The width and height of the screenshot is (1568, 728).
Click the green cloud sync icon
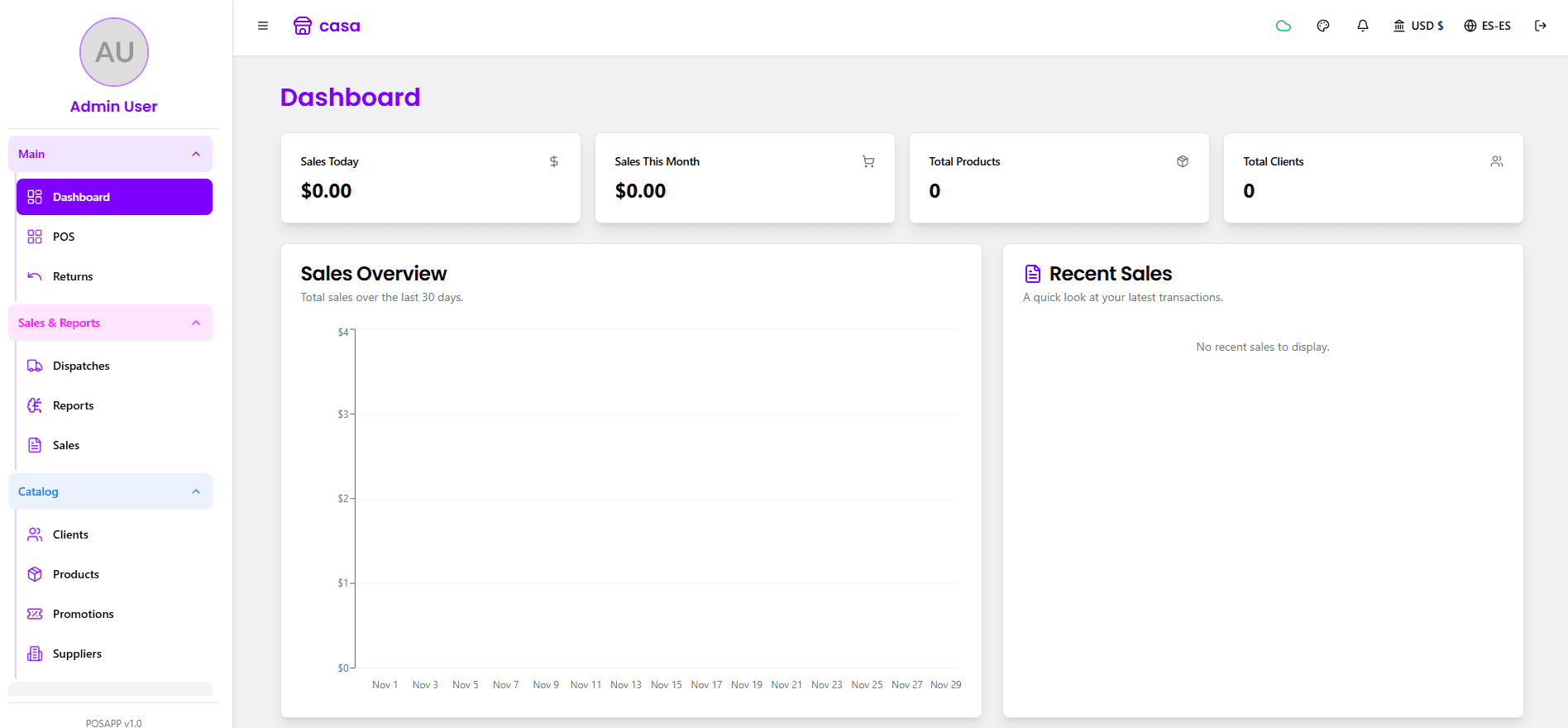[x=1284, y=26]
